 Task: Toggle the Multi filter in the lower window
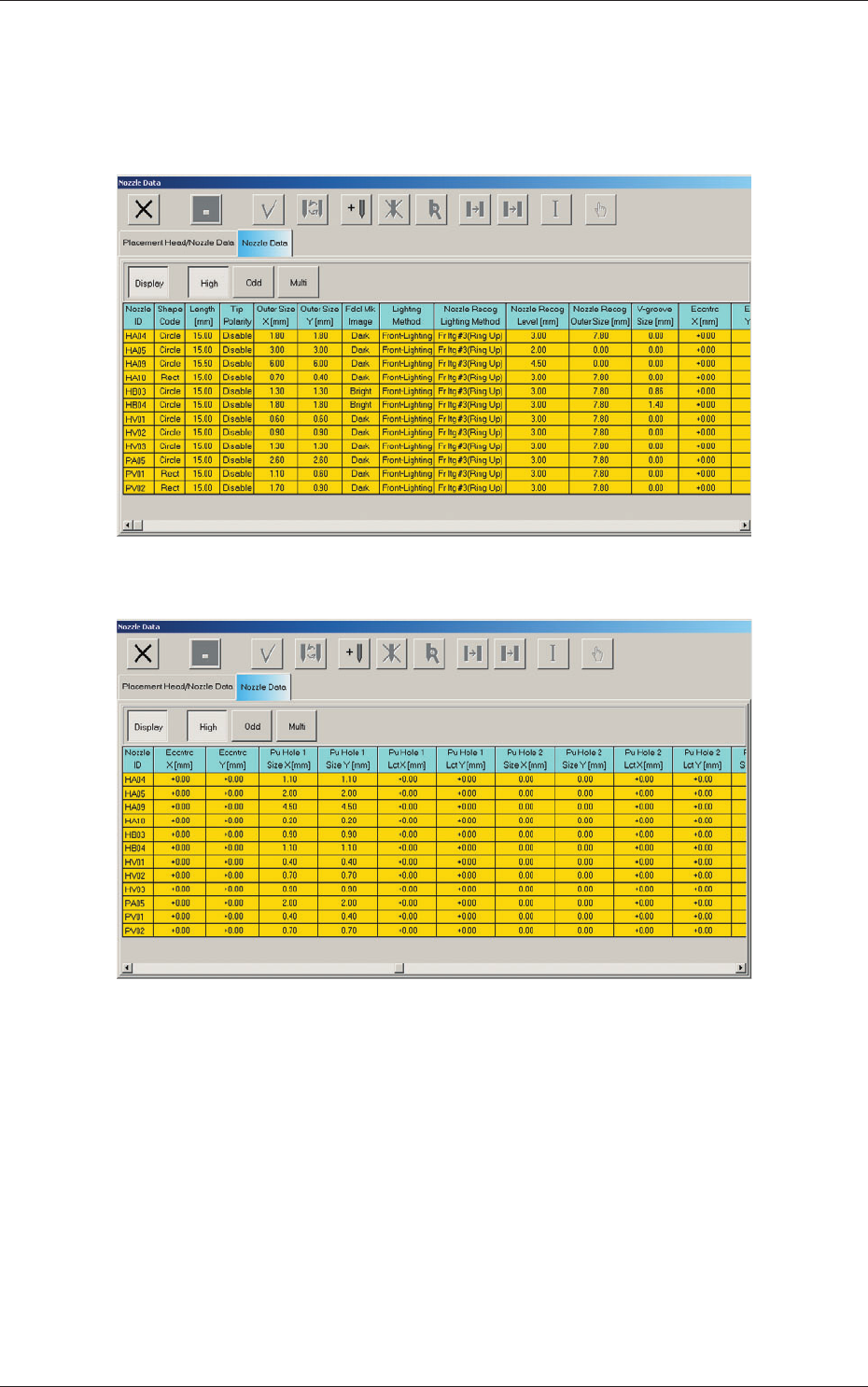click(x=297, y=726)
